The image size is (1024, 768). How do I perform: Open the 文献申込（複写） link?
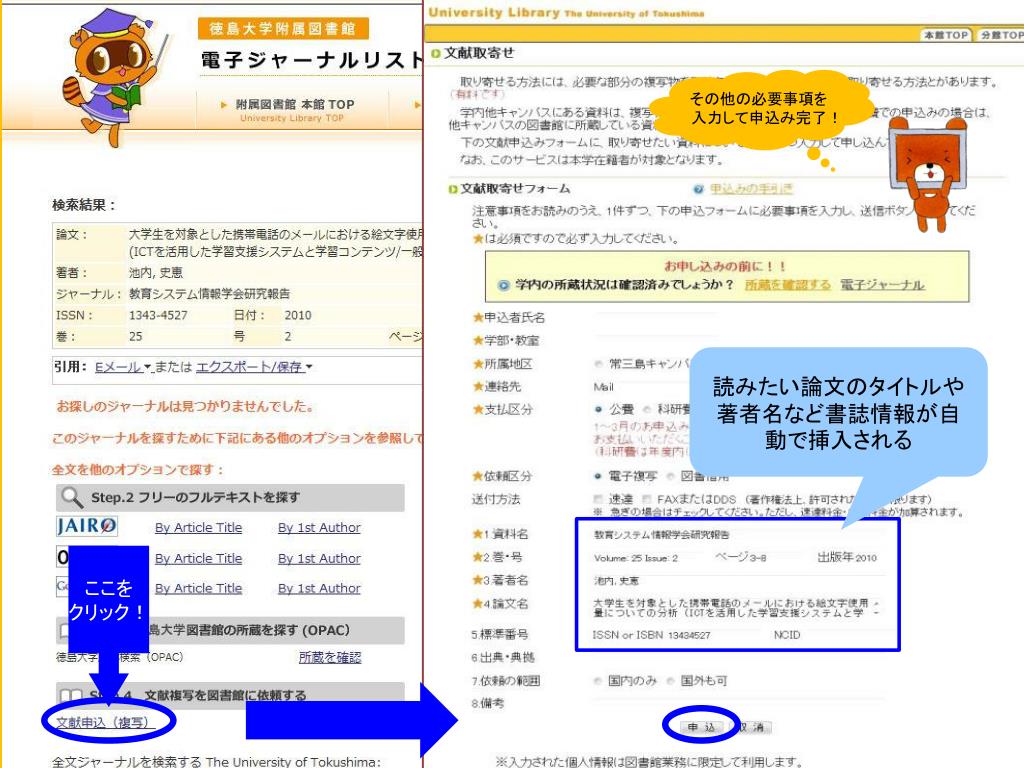[106, 722]
